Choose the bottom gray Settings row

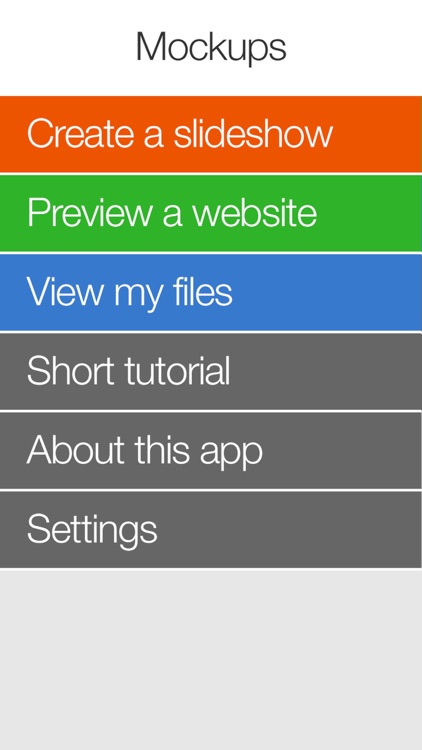click(211, 529)
